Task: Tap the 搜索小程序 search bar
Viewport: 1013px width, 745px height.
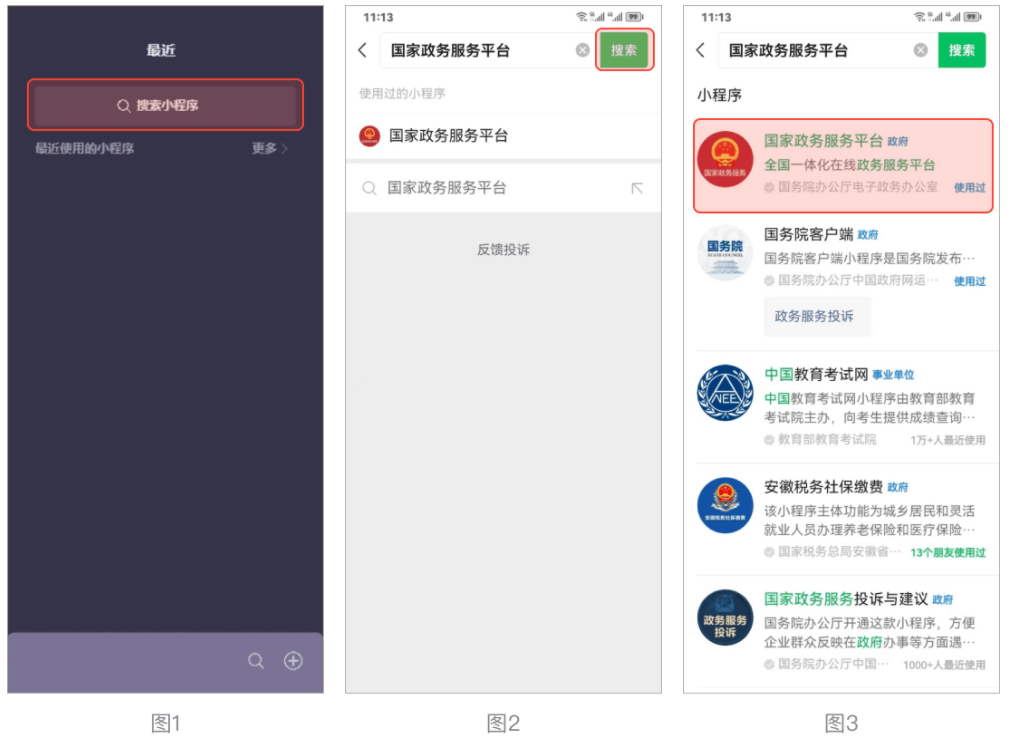Action: click(165, 105)
